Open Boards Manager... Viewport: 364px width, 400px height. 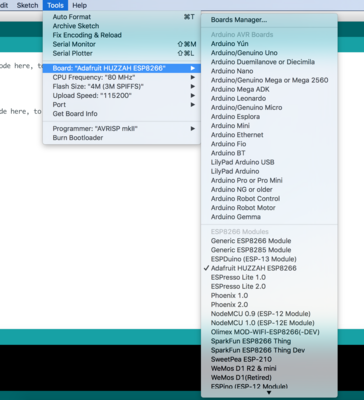[269, 20]
